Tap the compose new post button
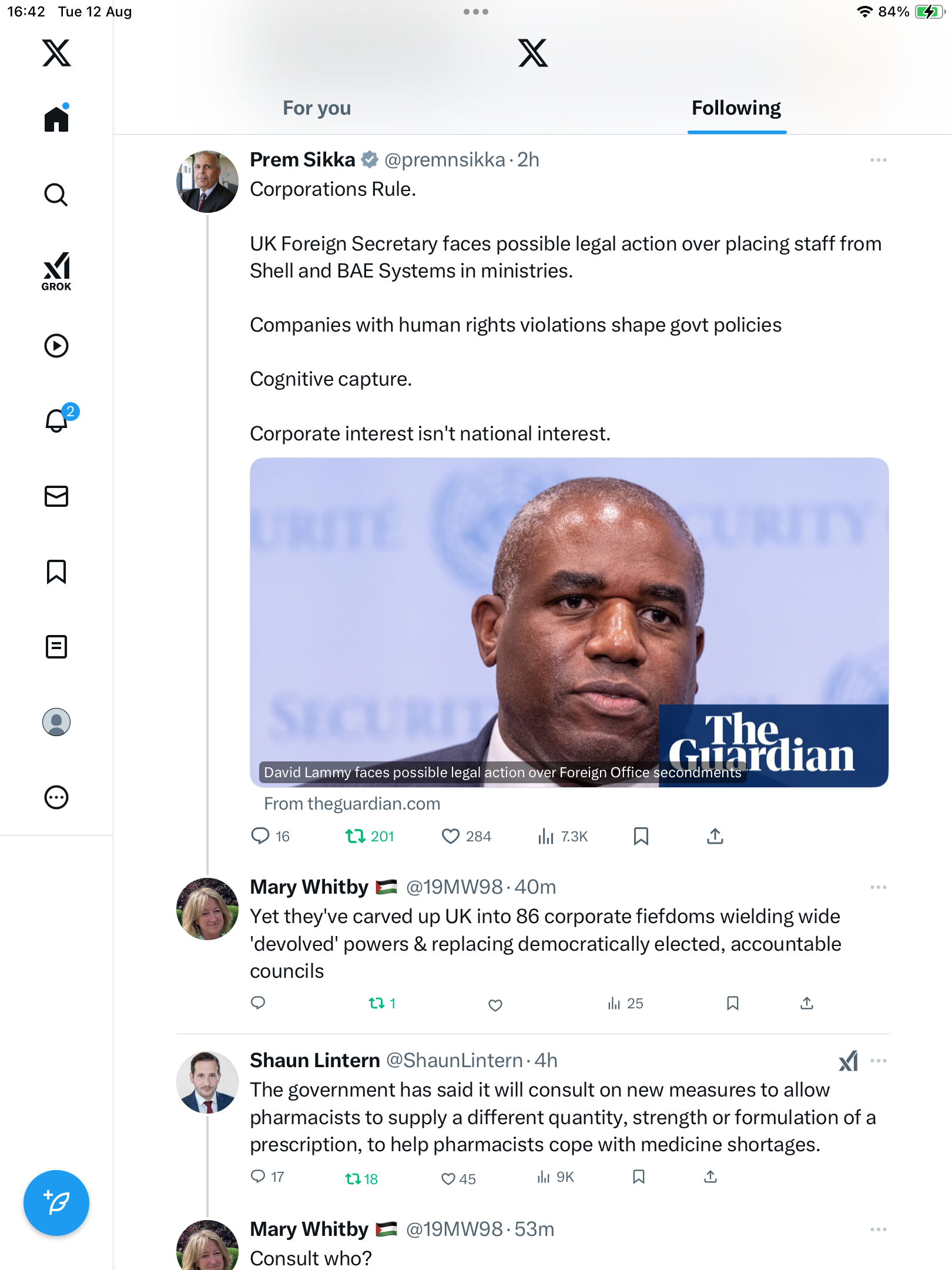Screen dimensions: 952x1270 [x=56, y=1202]
